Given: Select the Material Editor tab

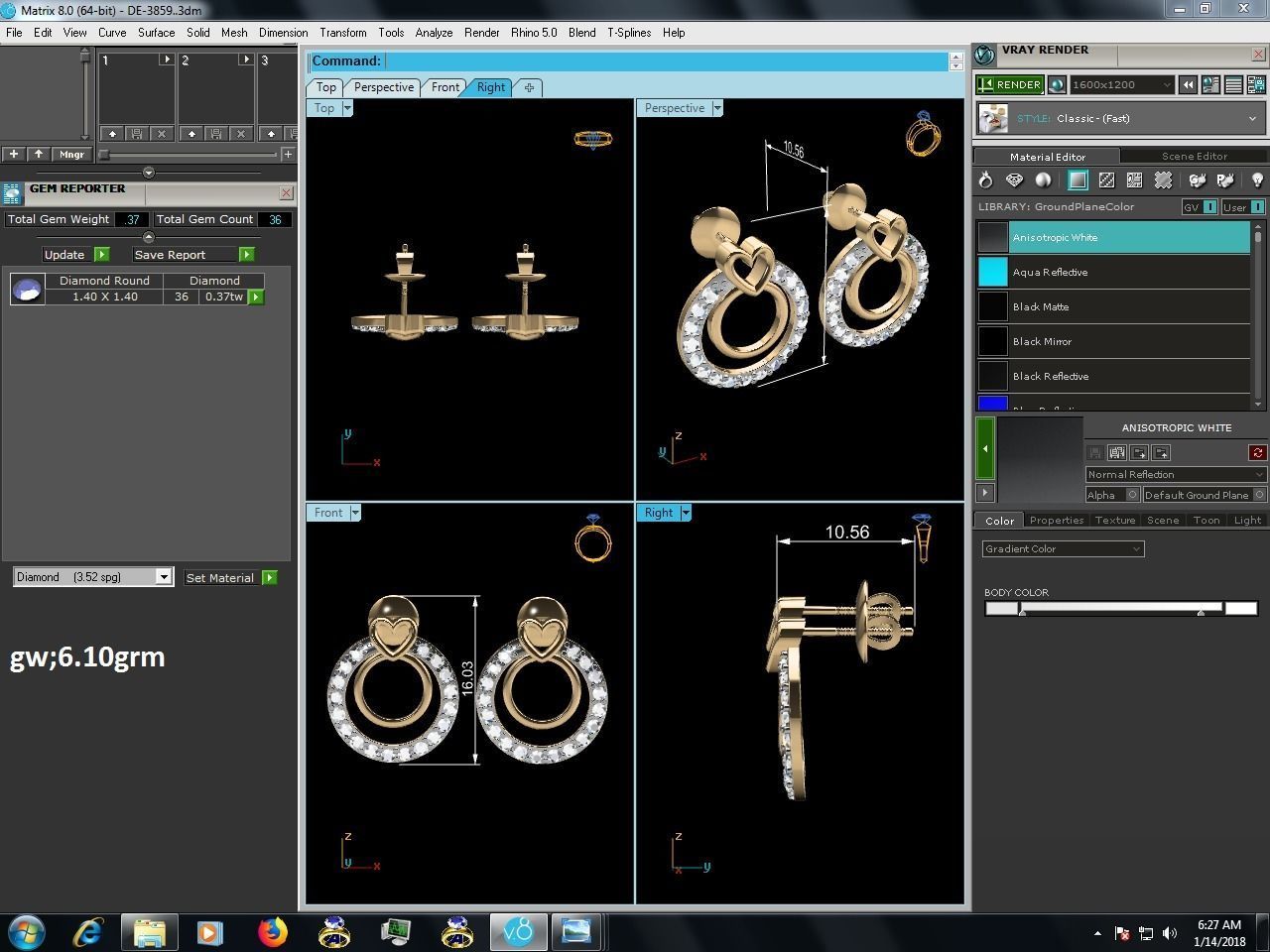Looking at the screenshot, I should 1047,156.
